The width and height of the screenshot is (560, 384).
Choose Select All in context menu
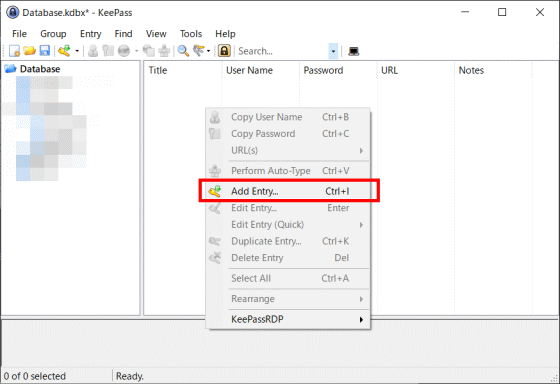coord(288,278)
